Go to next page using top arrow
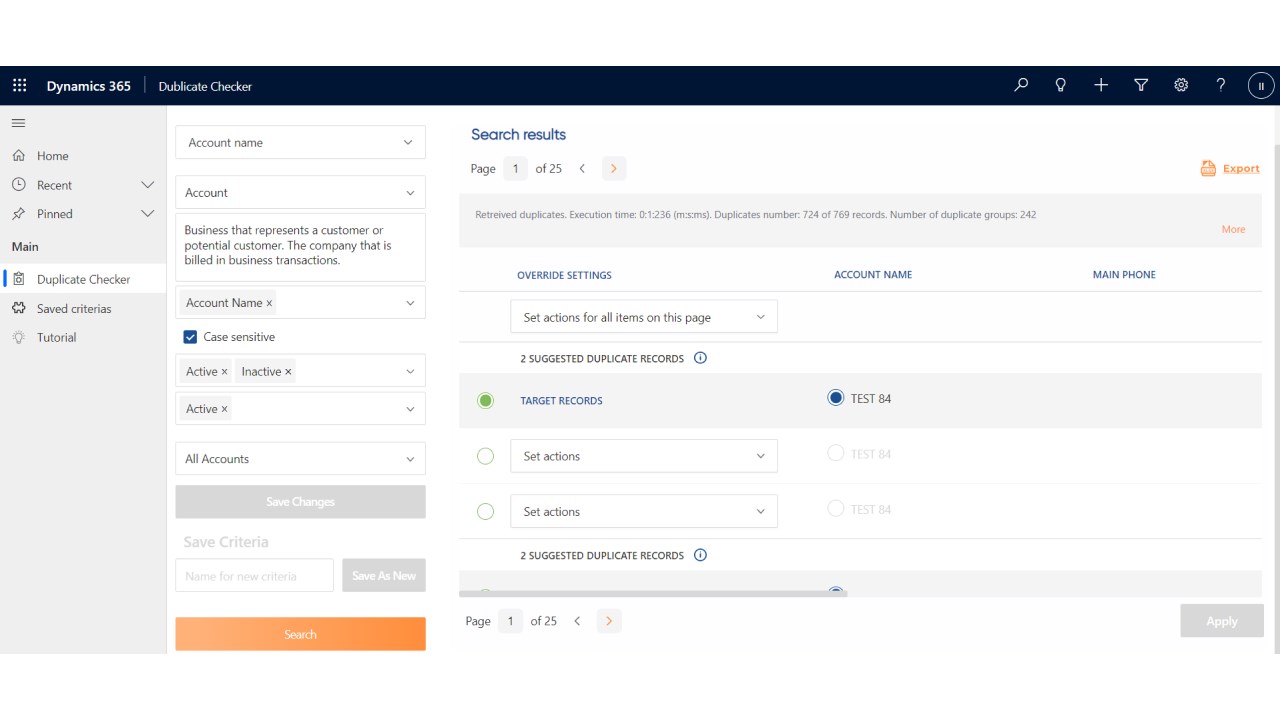This screenshot has width=1280, height=720. (614, 169)
